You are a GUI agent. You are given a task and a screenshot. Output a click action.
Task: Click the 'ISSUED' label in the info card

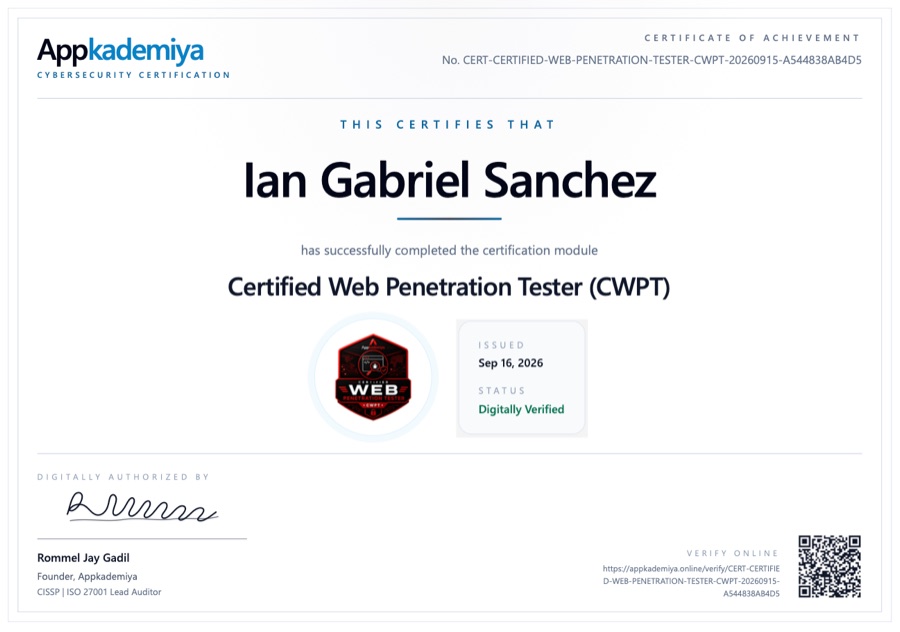coord(501,345)
